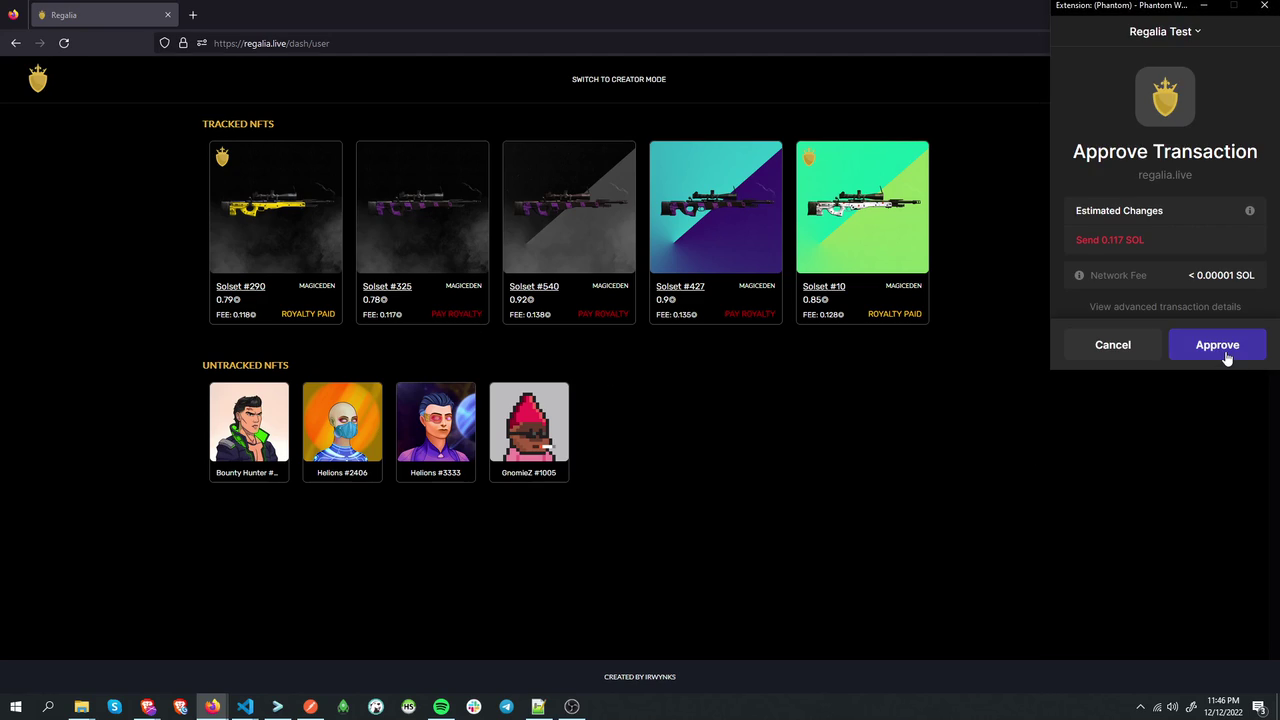
Task: View advanced transaction details
Action: [1165, 306]
